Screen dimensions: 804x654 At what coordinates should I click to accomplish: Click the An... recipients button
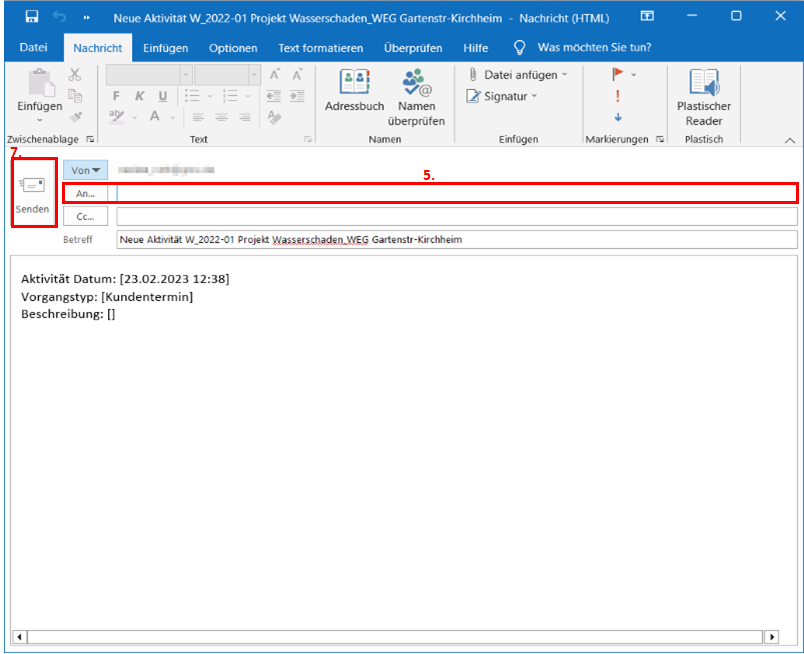pyautogui.click(x=85, y=193)
